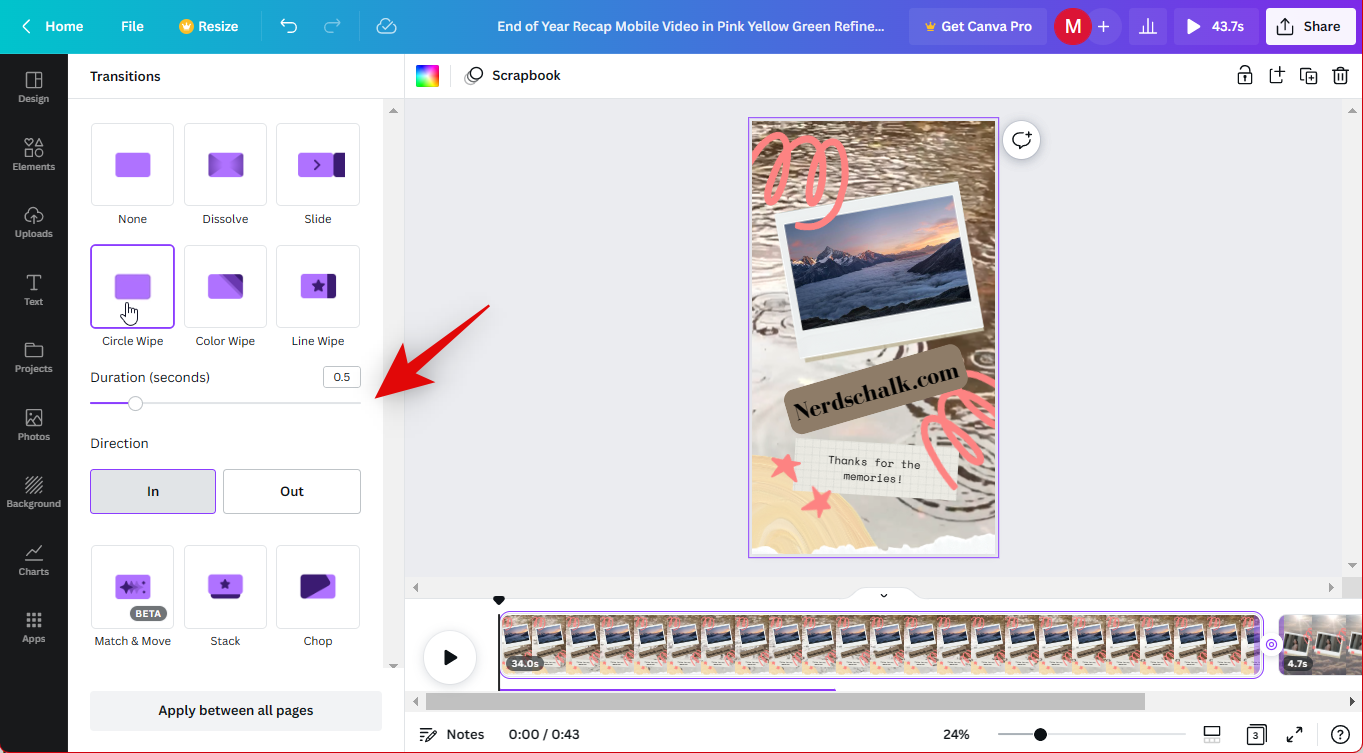Click the 24% zoom level

pos(956,734)
